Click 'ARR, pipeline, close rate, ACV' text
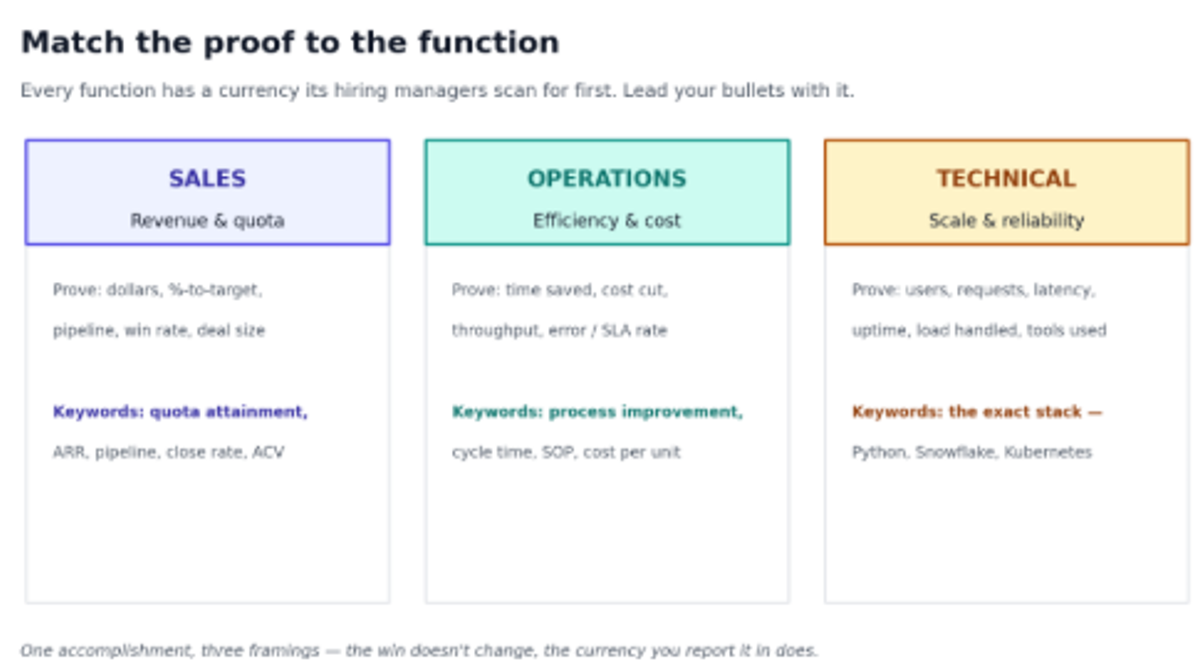 (x=168, y=452)
